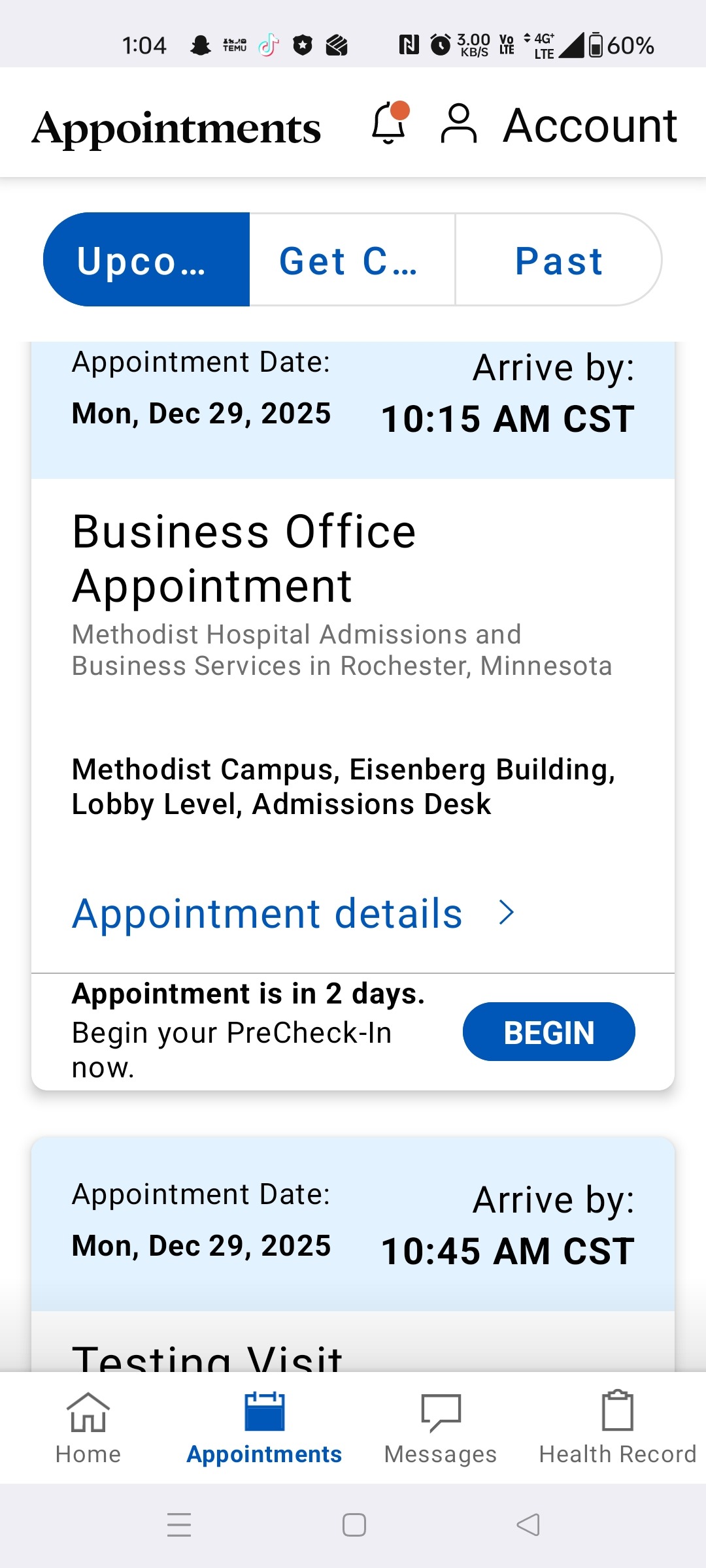Open Health Record clipboard icon
This screenshot has width=706, height=1568.
[x=617, y=1411]
